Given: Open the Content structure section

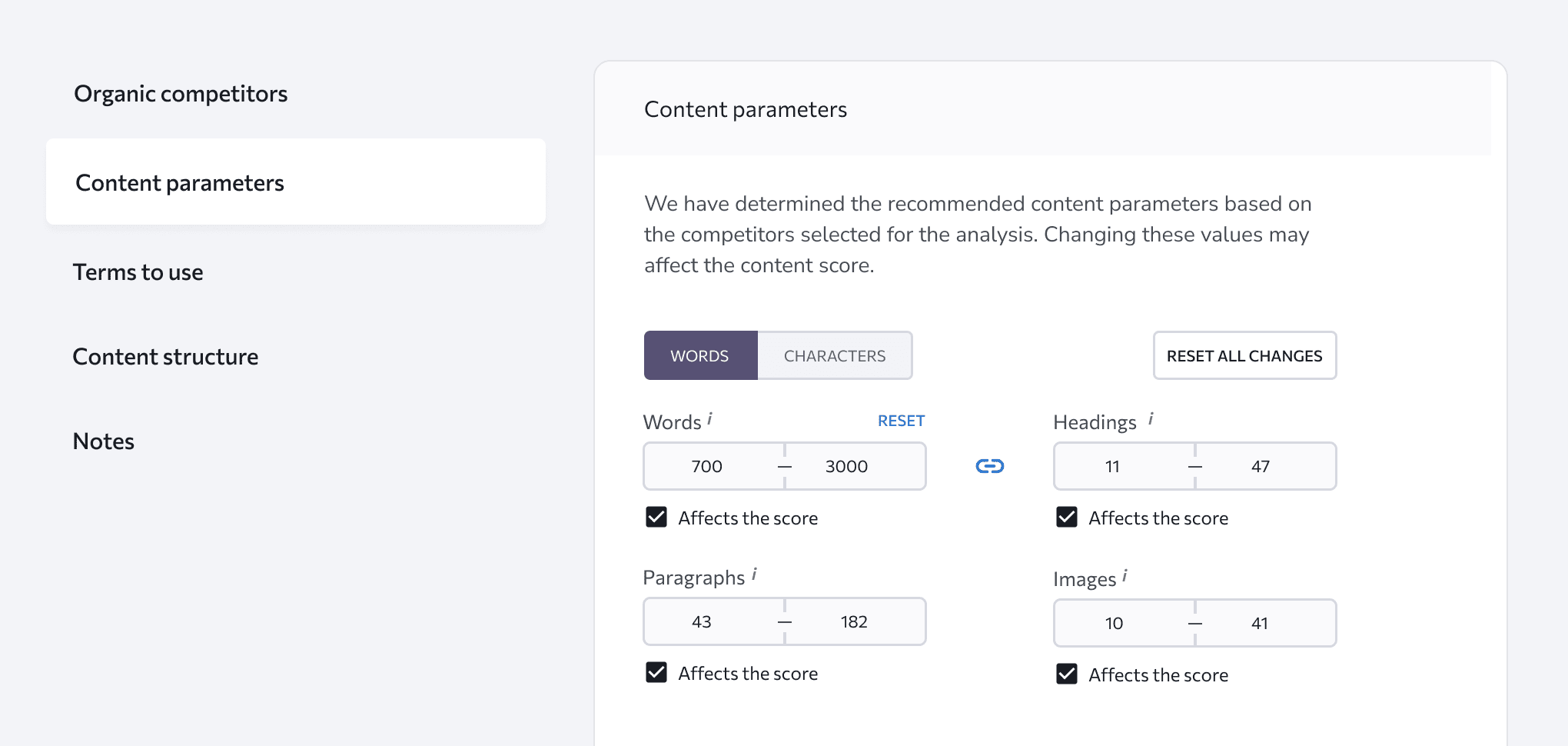Looking at the screenshot, I should (x=165, y=357).
